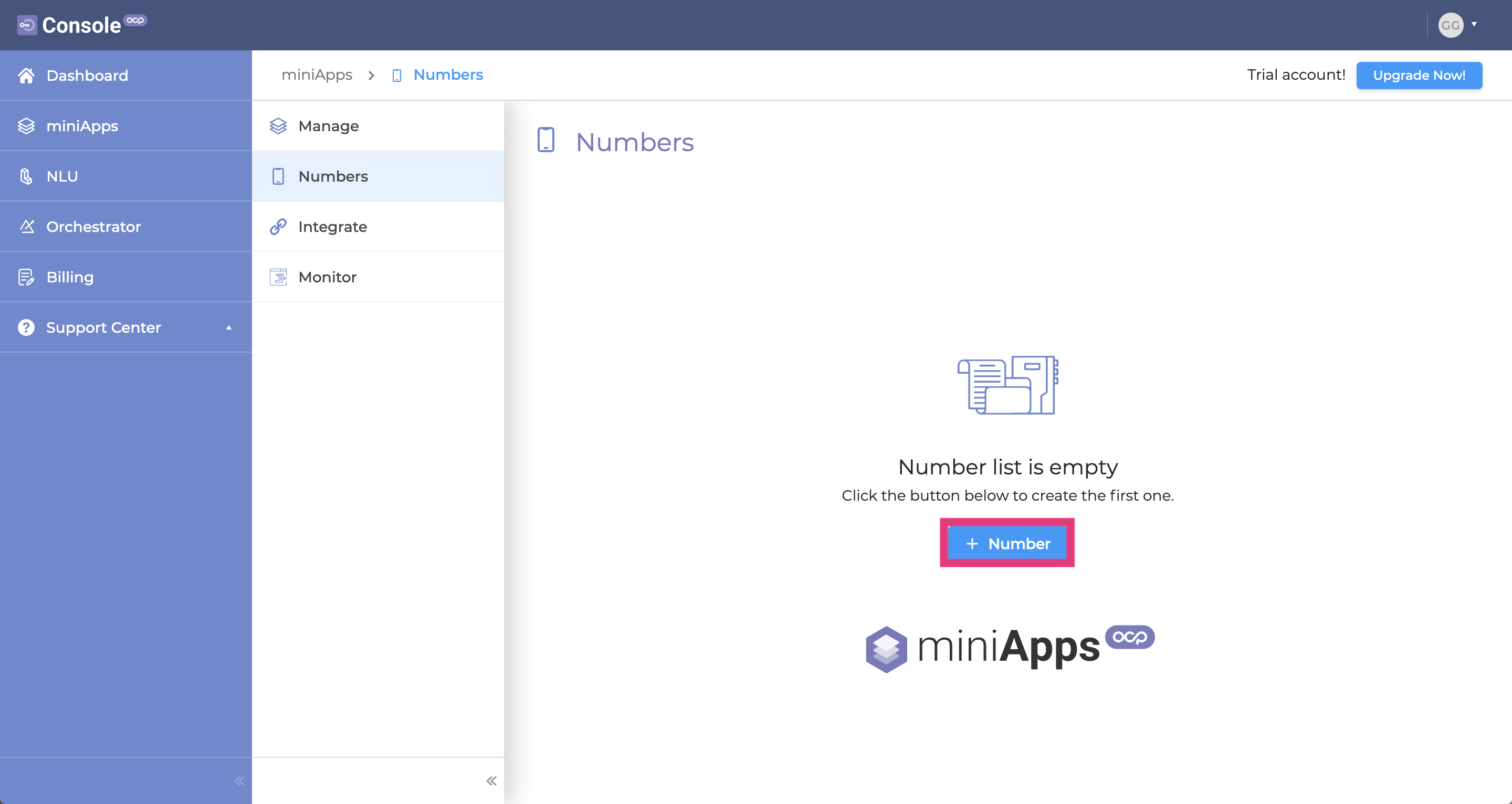Open the Integrate submenu item
Screen dimensions: 1512x804
click(378, 227)
